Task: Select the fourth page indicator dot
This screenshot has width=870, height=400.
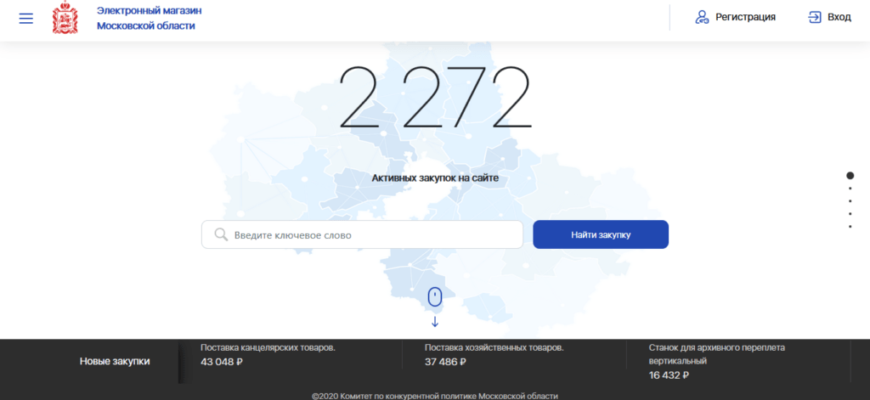Action: point(850,214)
